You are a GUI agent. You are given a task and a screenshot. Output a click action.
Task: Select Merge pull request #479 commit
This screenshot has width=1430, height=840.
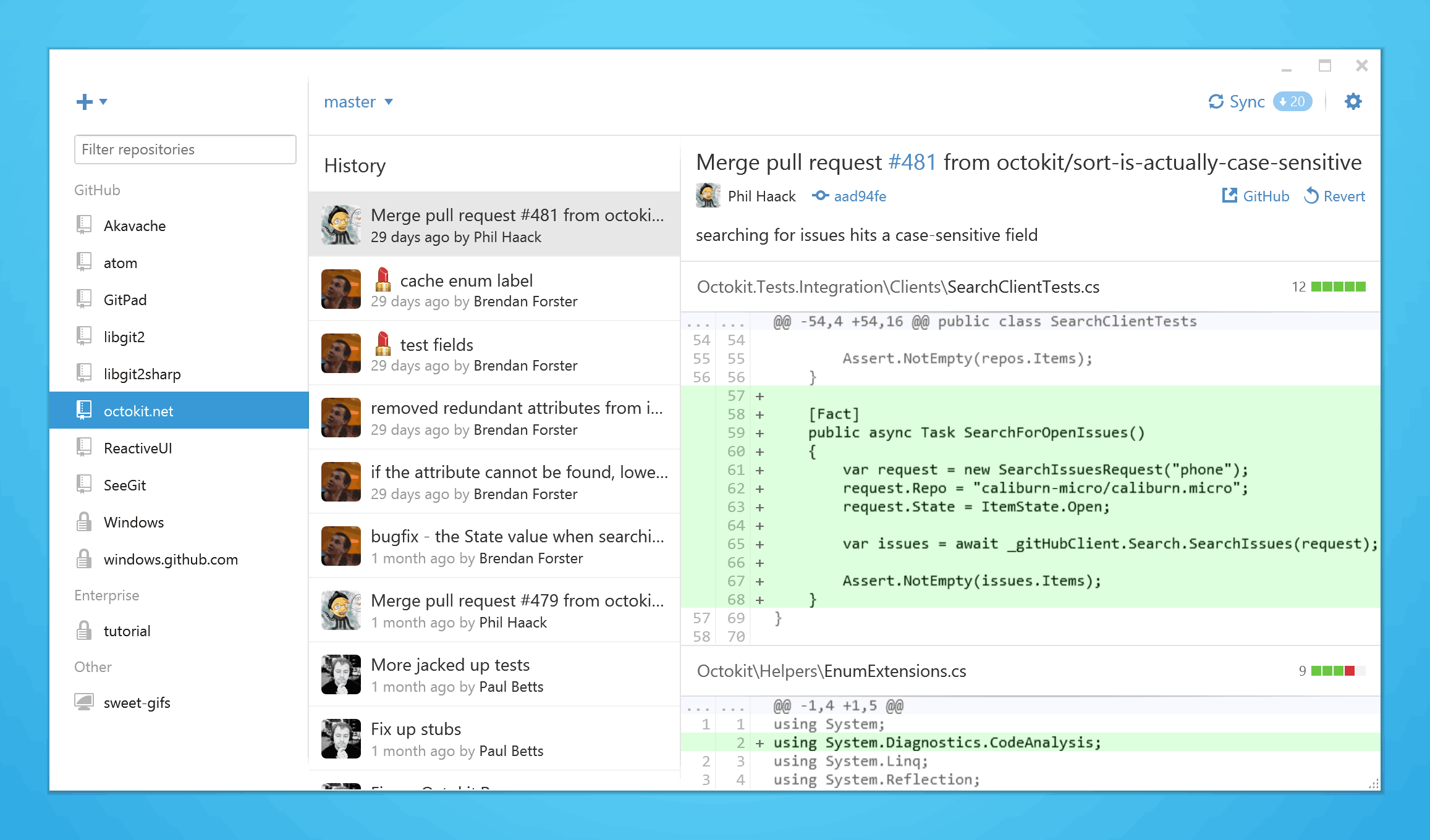tap(494, 610)
